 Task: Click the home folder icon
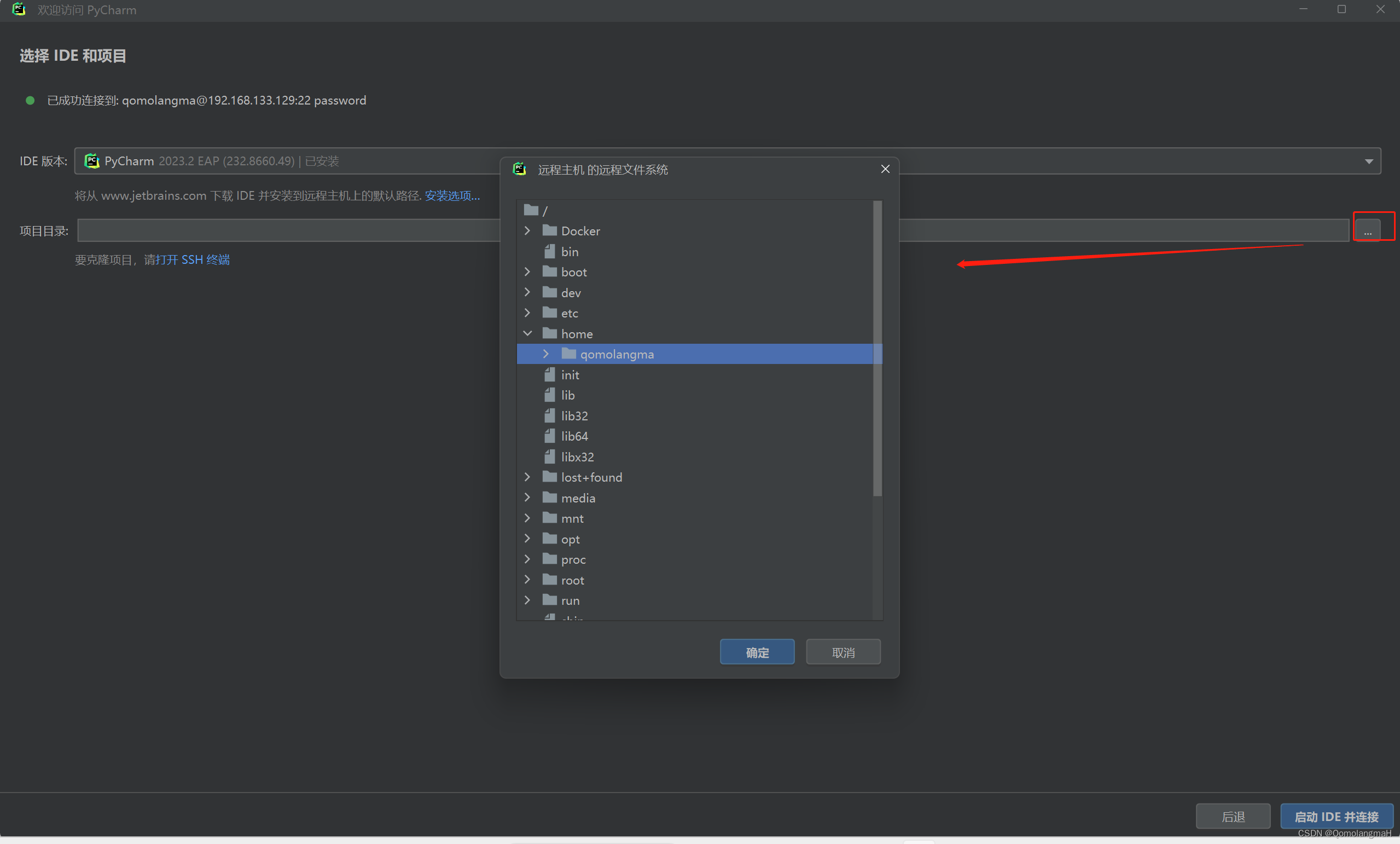(549, 333)
